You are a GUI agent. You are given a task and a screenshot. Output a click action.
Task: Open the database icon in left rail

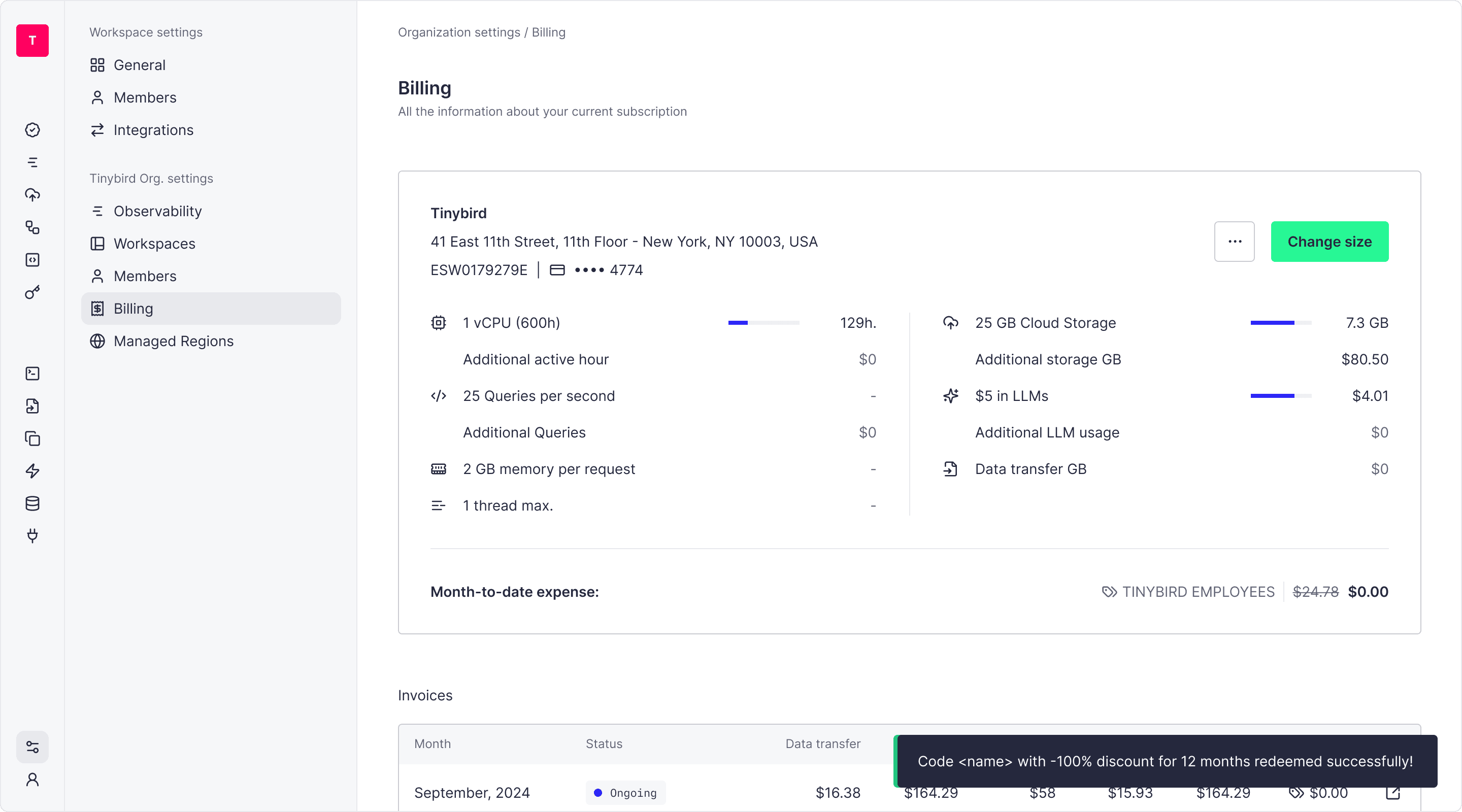(32, 503)
